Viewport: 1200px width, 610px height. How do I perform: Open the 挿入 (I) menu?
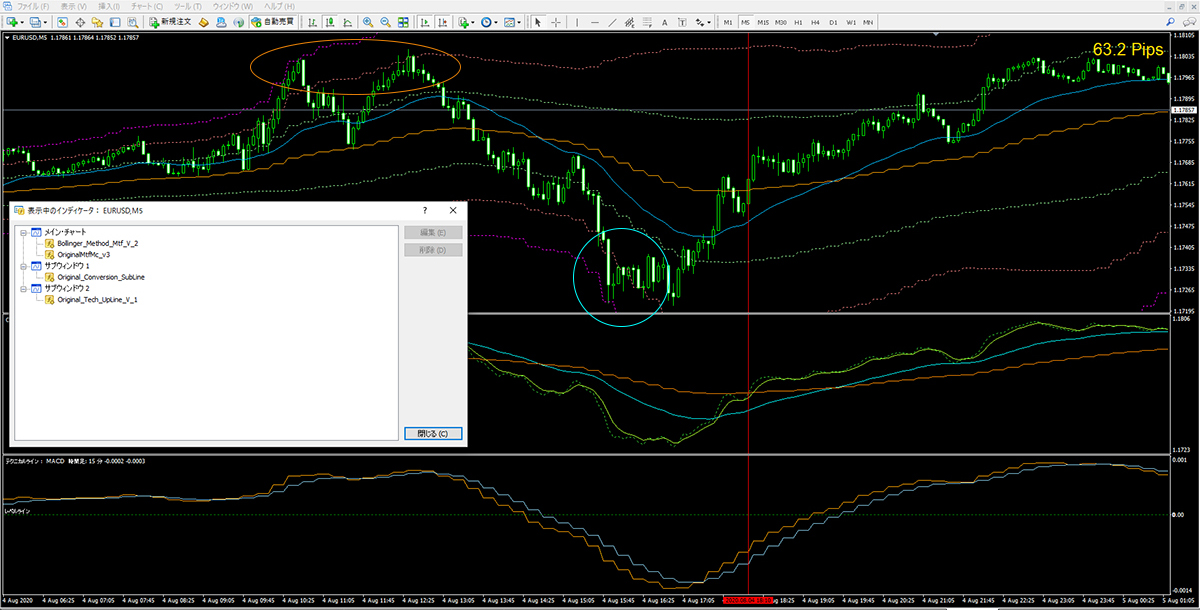click(x=107, y=6)
